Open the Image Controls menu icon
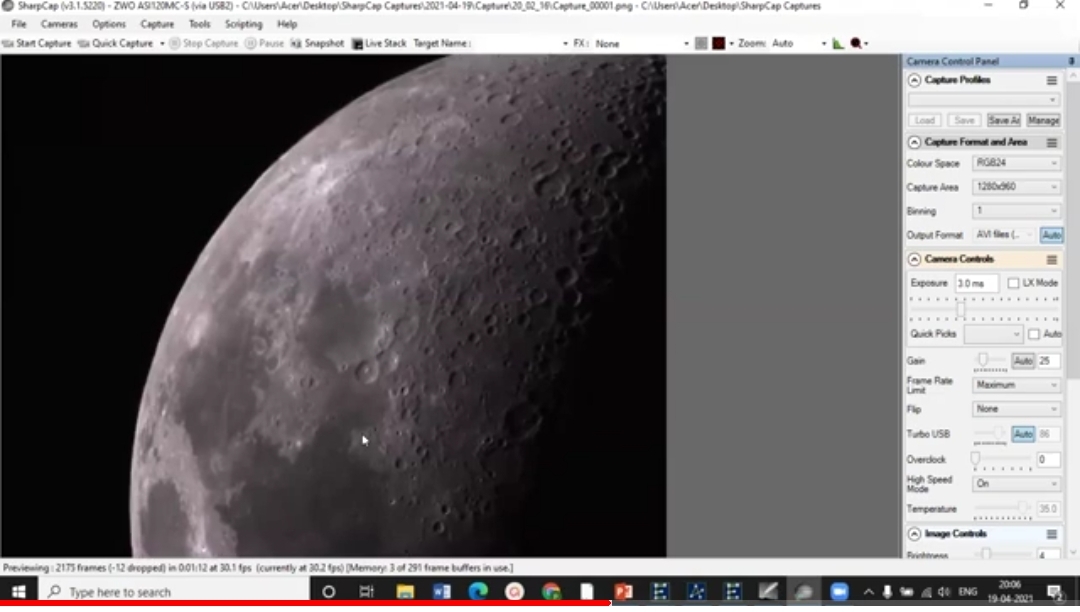 pyautogui.click(x=1052, y=534)
